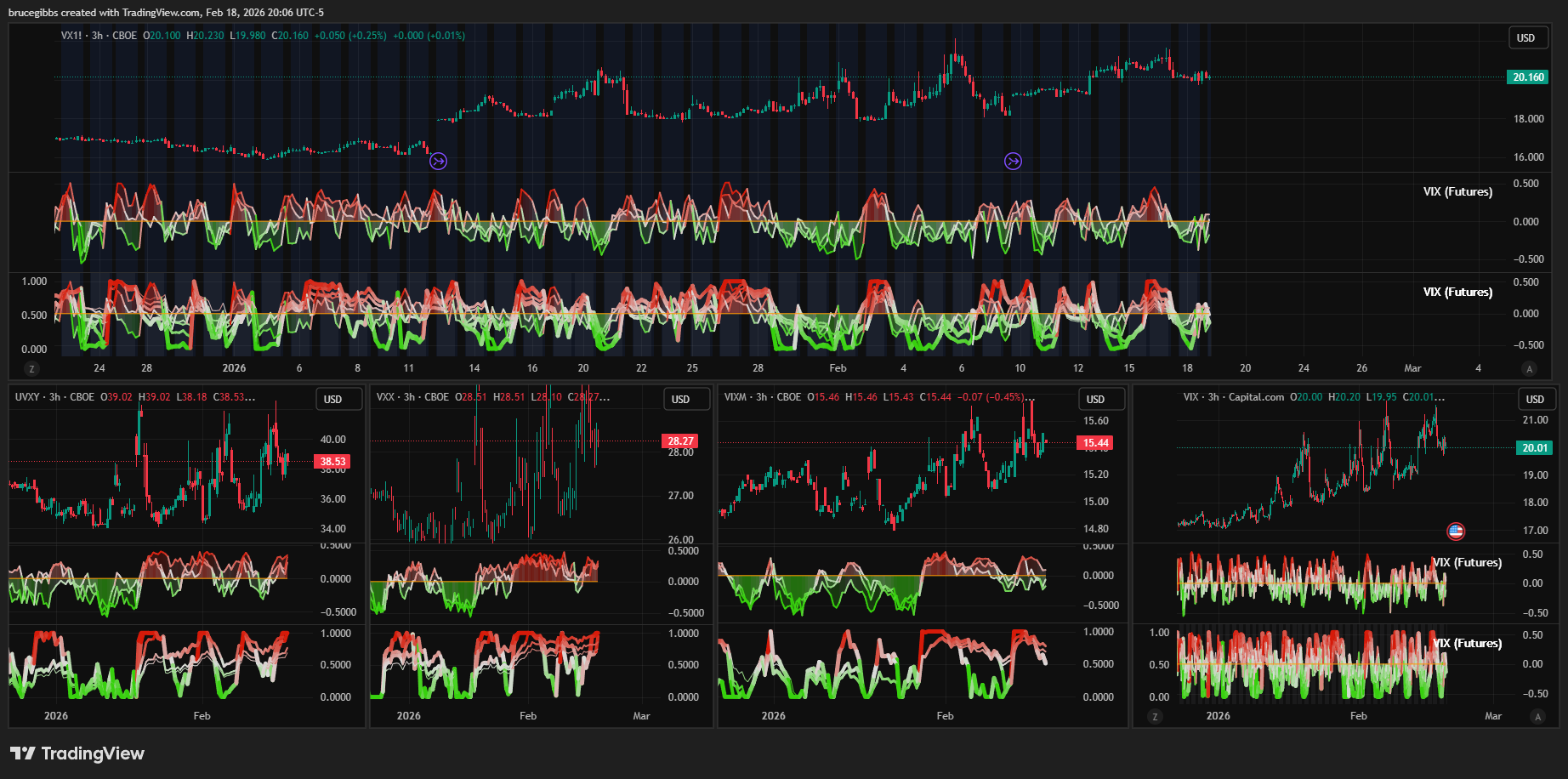1568x779 pixels.
Task: Open the USD currency dropdown on VX1! chart
Action: pyautogui.click(x=1525, y=38)
